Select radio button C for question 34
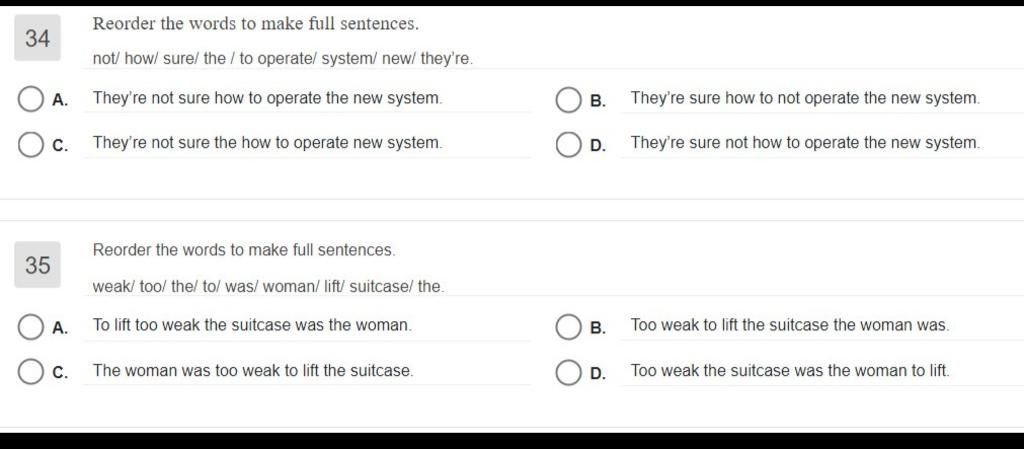This screenshot has width=1024, height=449. (x=30, y=144)
